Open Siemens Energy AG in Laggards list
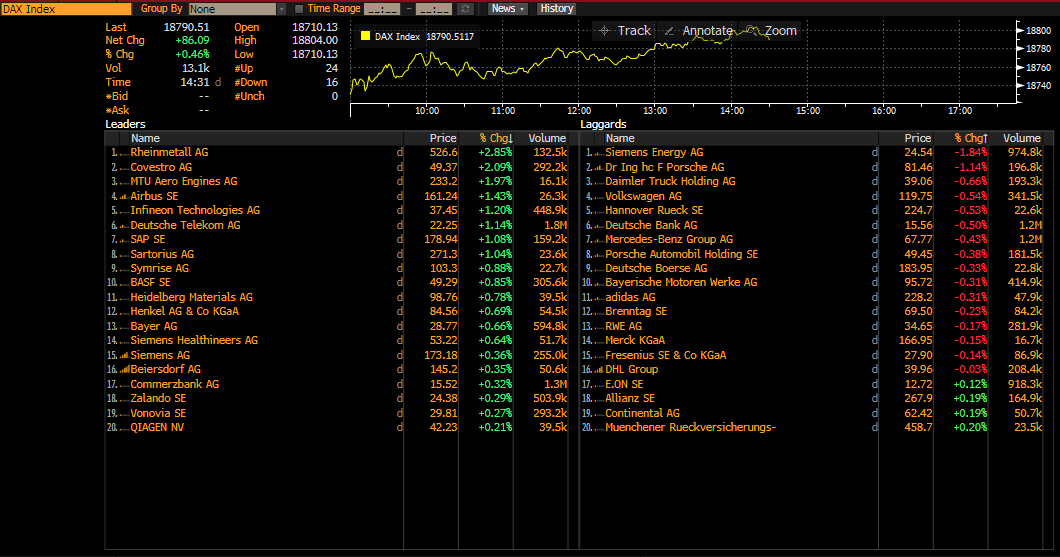This screenshot has height=557, width=1060. pyautogui.click(x=654, y=153)
